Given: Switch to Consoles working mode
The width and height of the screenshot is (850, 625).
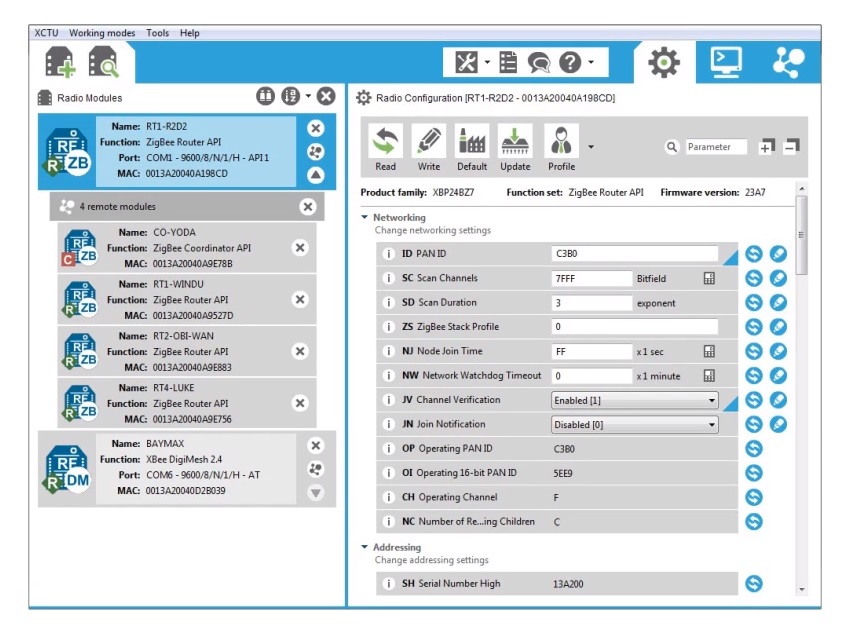Looking at the screenshot, I should pyautogui.click(x=726, y=62).
